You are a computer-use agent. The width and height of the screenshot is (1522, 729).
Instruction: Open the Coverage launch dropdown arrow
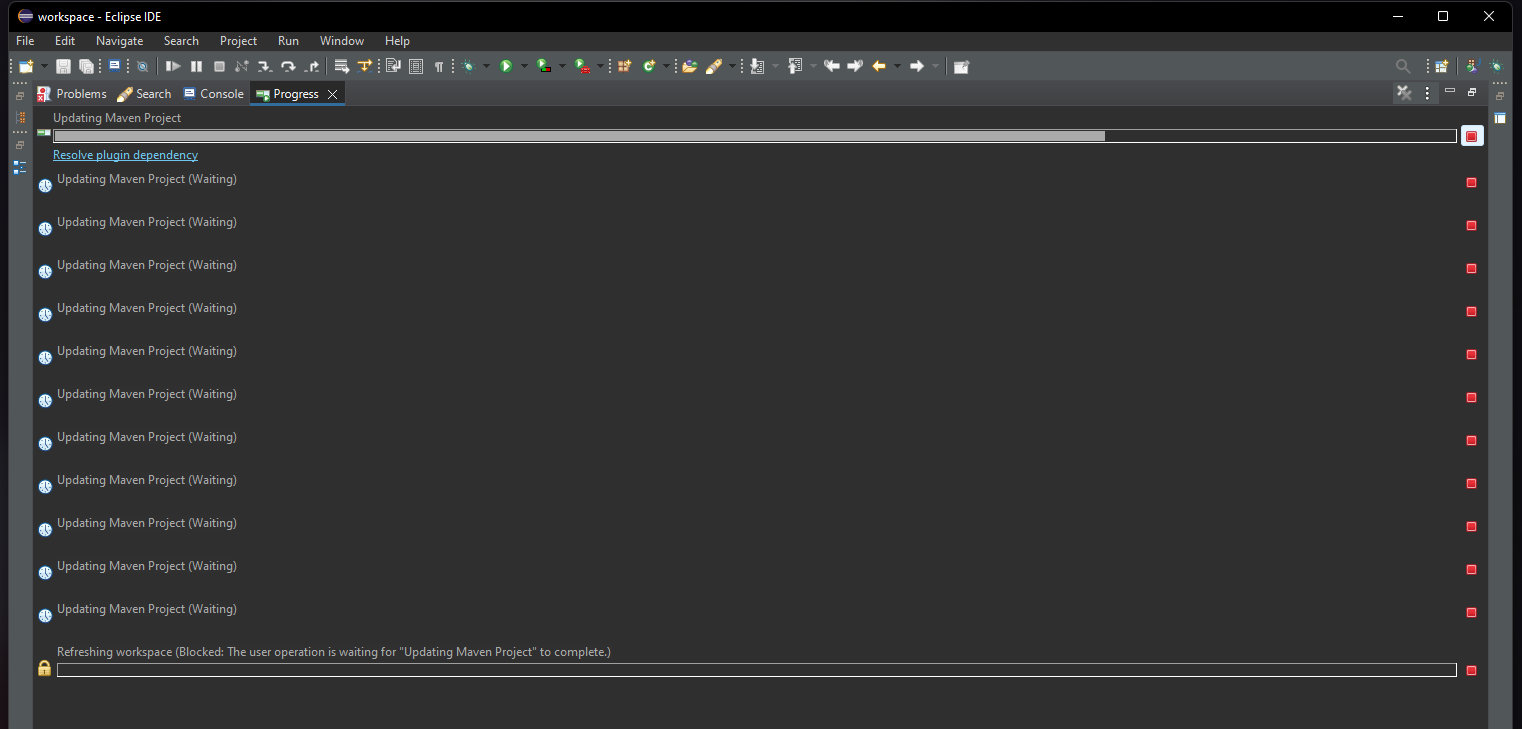[x=562, y=66]
